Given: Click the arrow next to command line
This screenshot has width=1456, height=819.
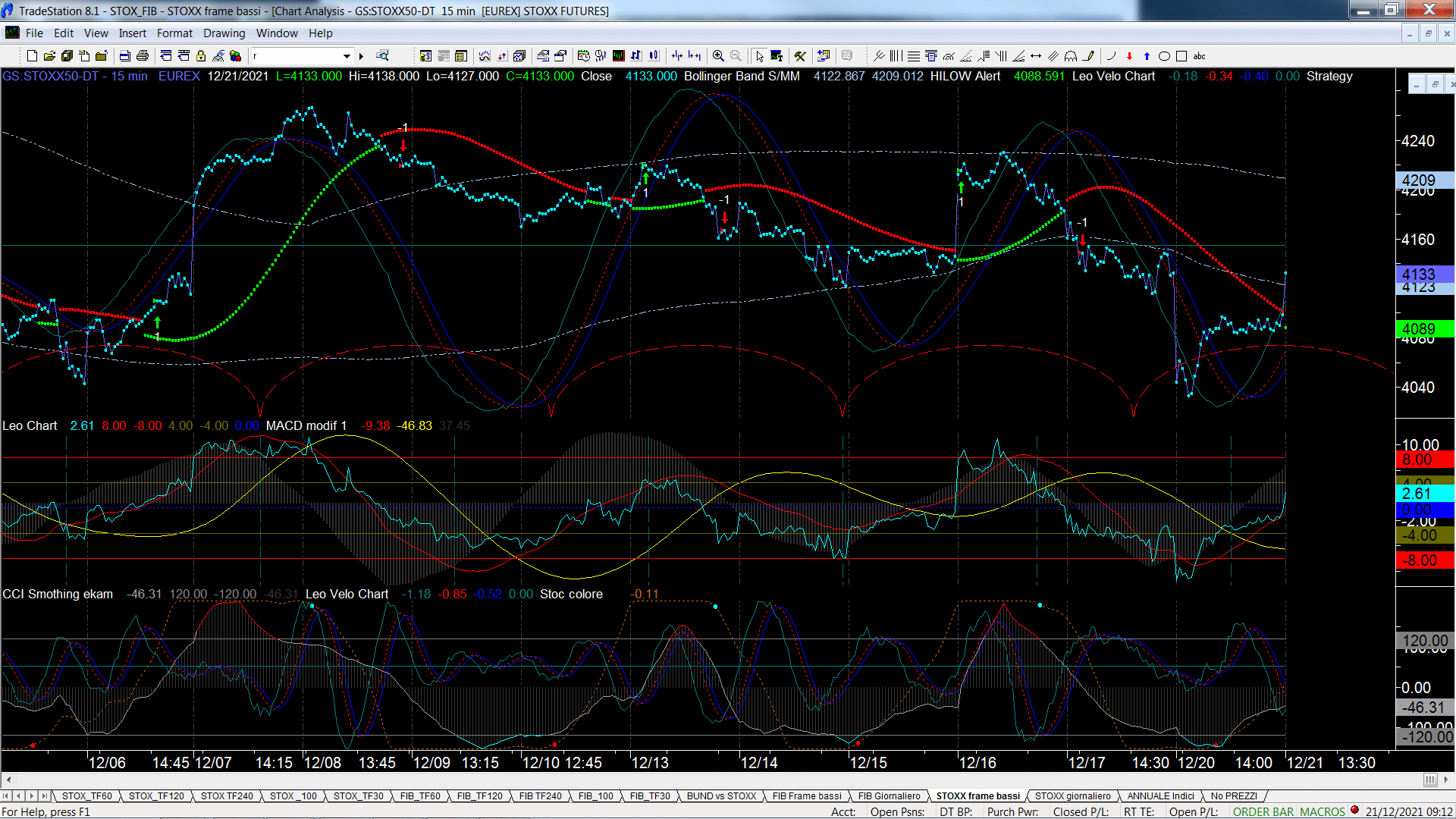Looking at the screenshot, I should pyautogui.click(x=362, y=55).
